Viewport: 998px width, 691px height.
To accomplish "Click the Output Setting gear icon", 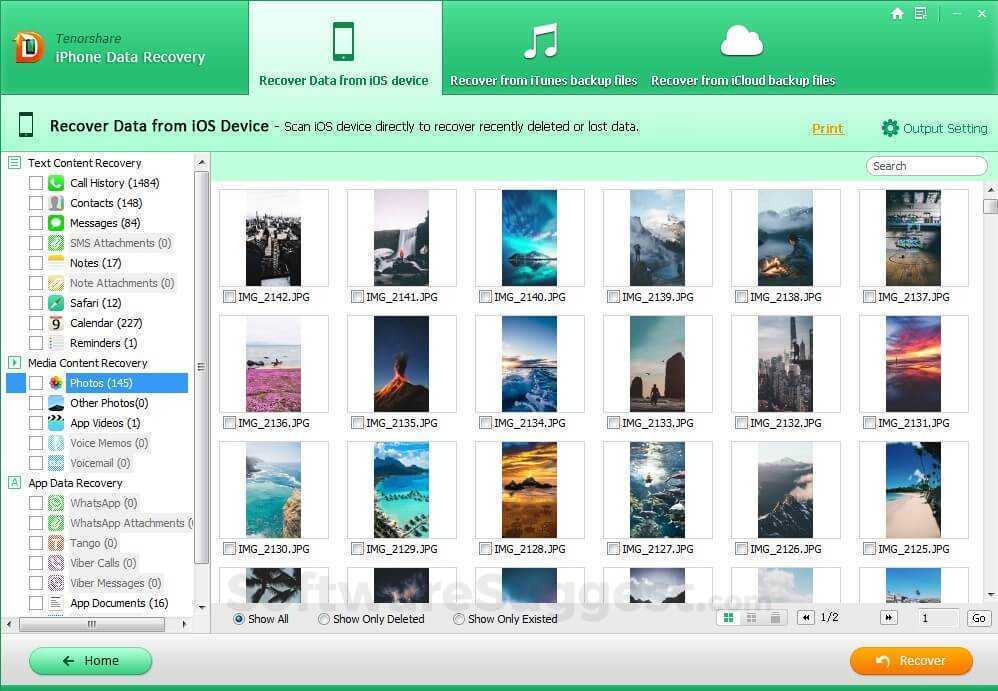I will point(890,128).
